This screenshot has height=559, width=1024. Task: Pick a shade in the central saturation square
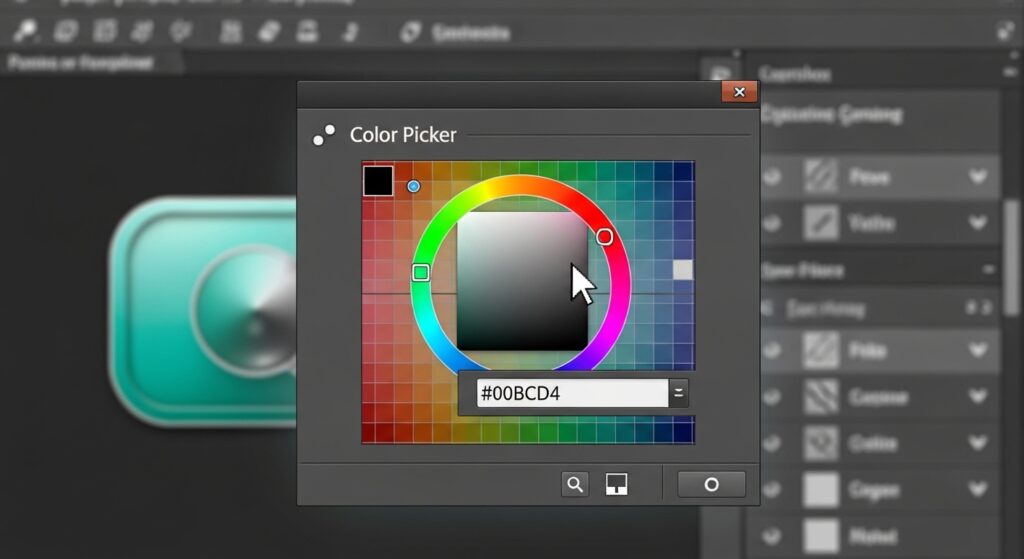click(x=522, y=281)
